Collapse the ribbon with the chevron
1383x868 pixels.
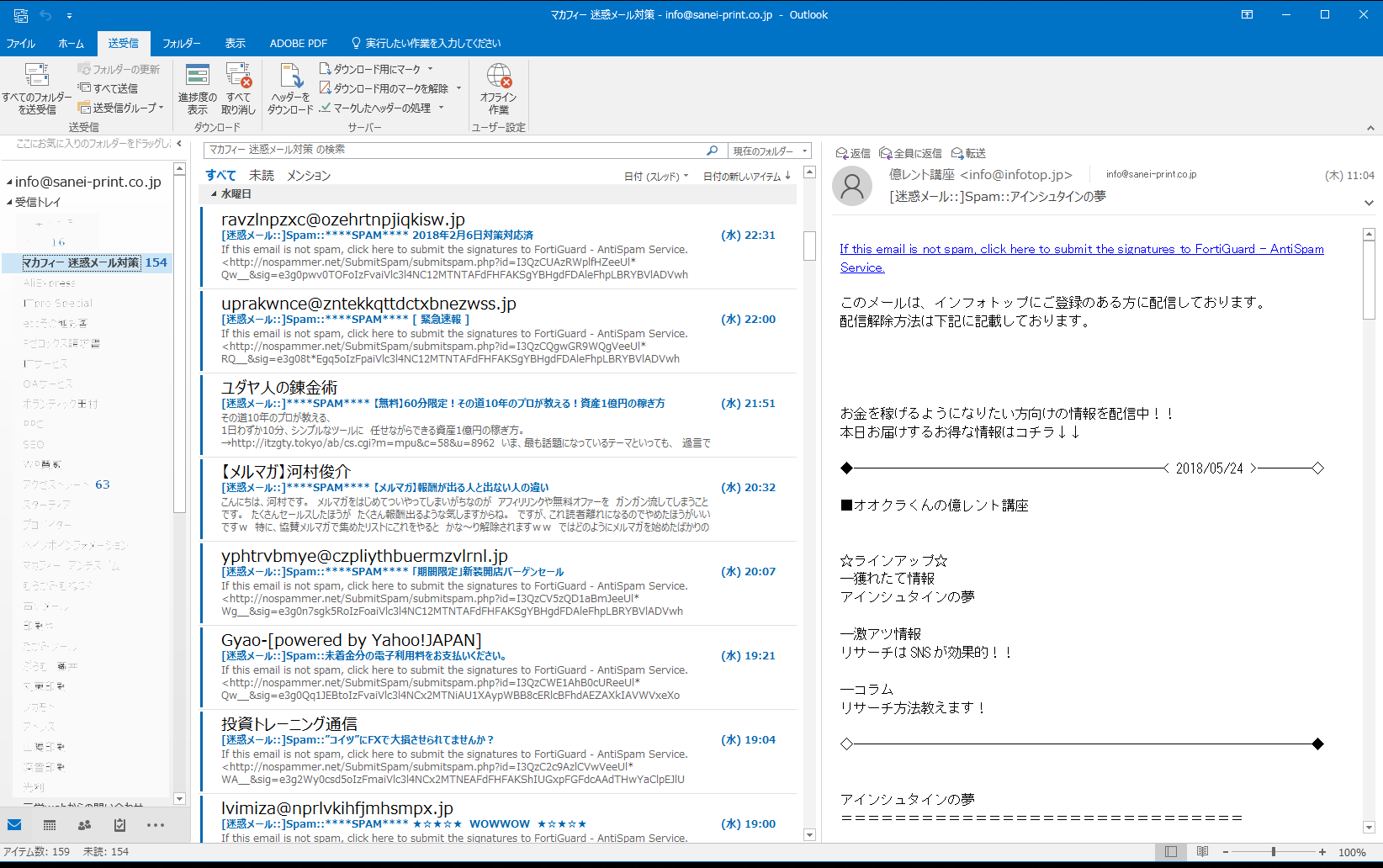click(1370, 128)
